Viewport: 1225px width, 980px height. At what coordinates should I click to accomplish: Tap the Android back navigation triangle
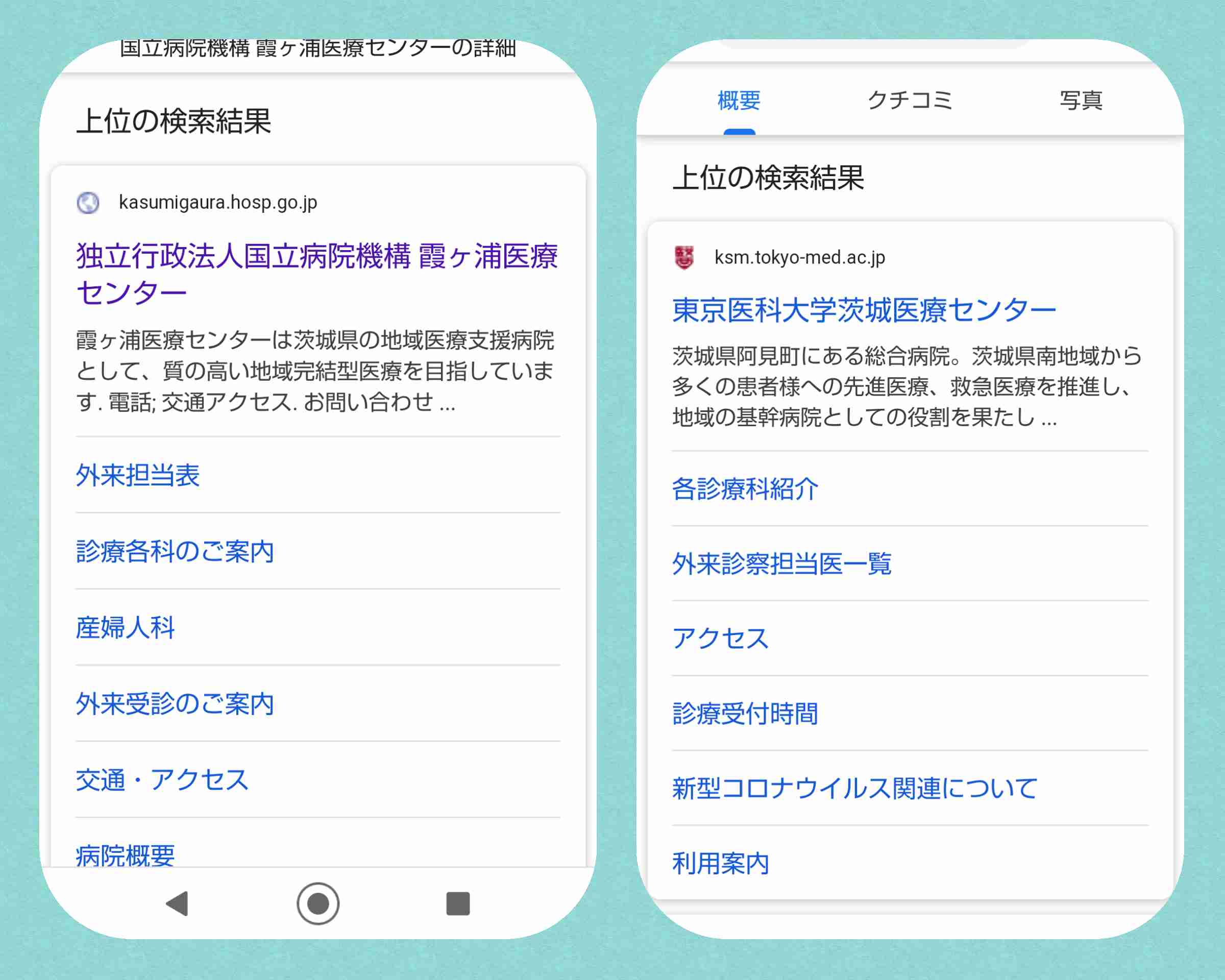tap(177, 903)
